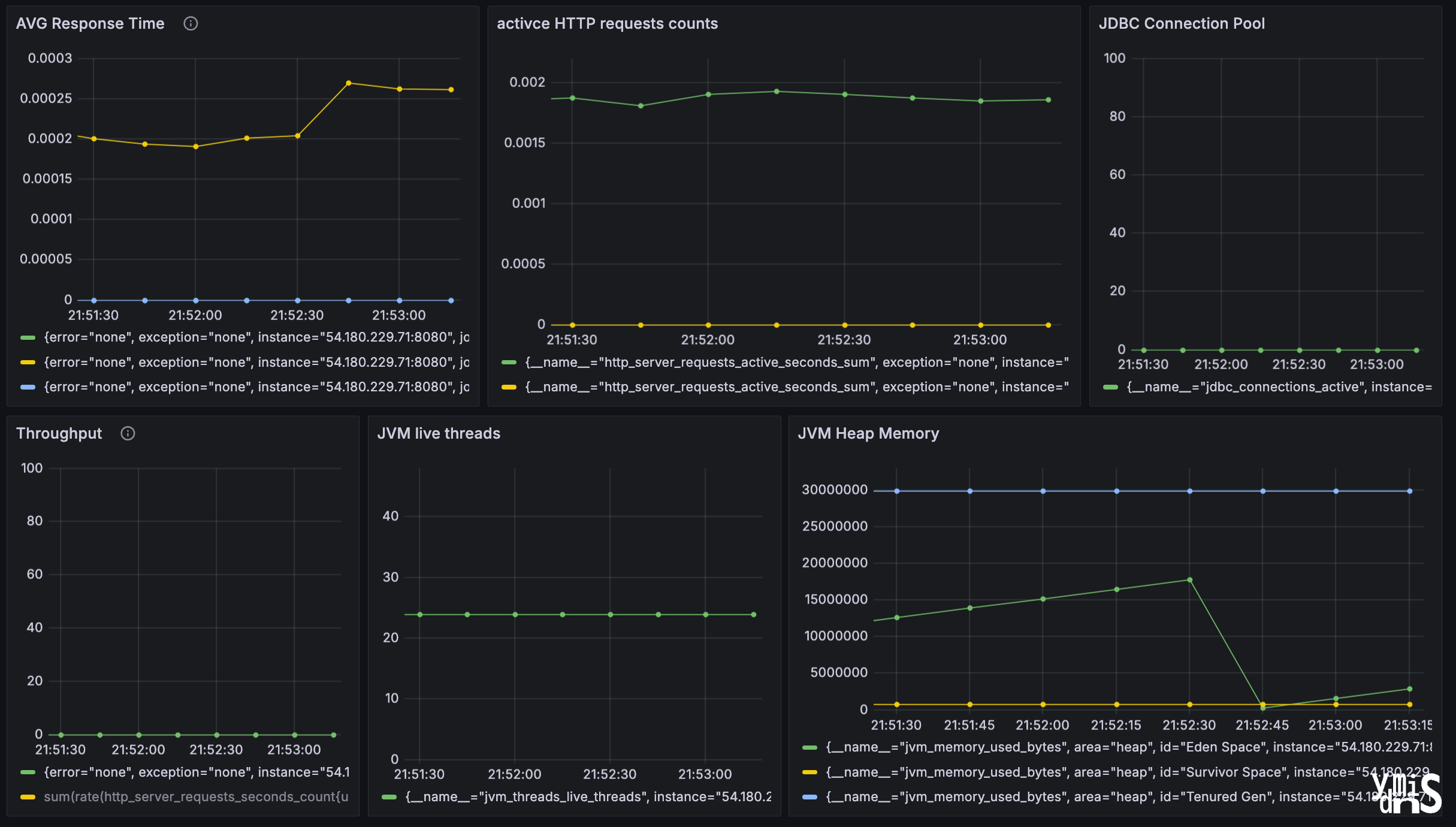The width and height of the screenshot is (1456, 827).
Task: Click the yellow swatch in the HTTP requests legend
Action: pos(509,387)
